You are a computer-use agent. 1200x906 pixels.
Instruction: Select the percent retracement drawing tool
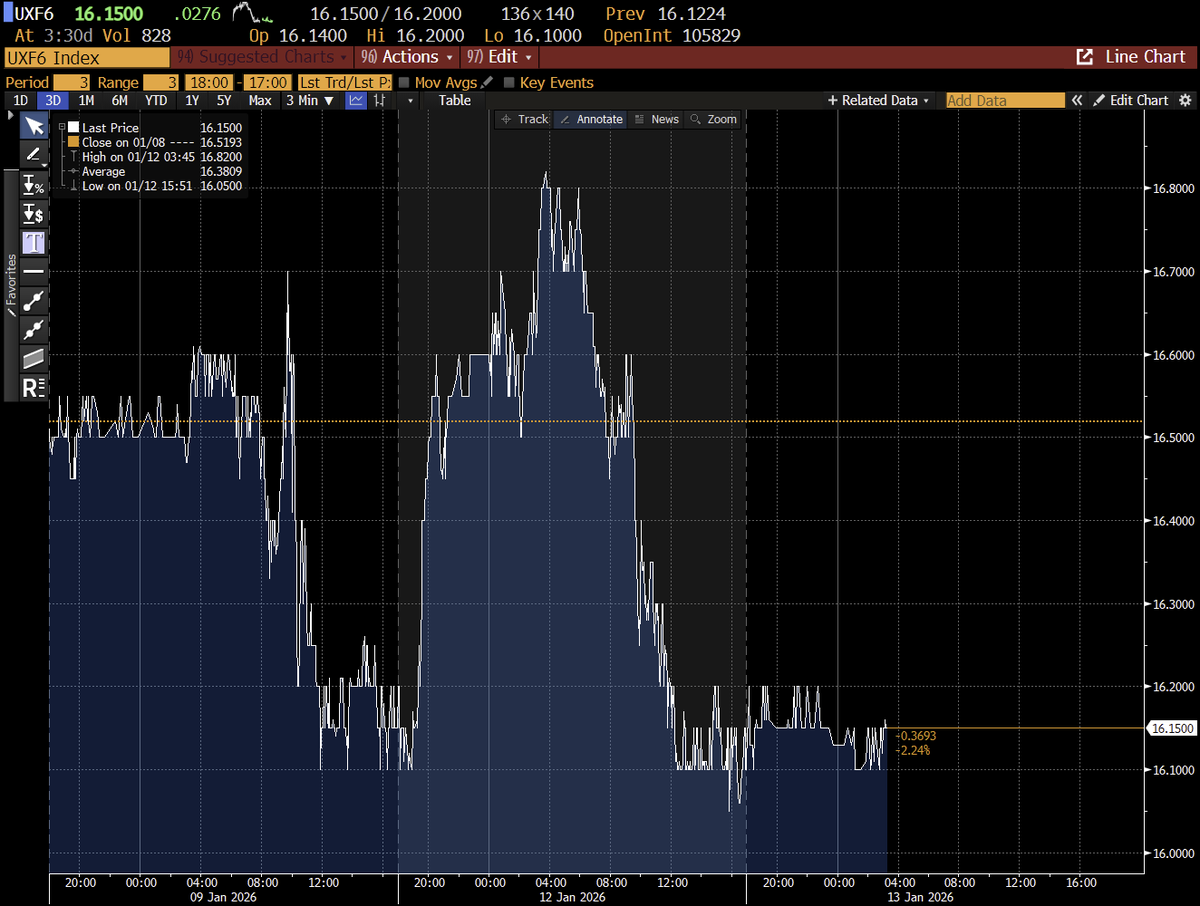(33, 185)
